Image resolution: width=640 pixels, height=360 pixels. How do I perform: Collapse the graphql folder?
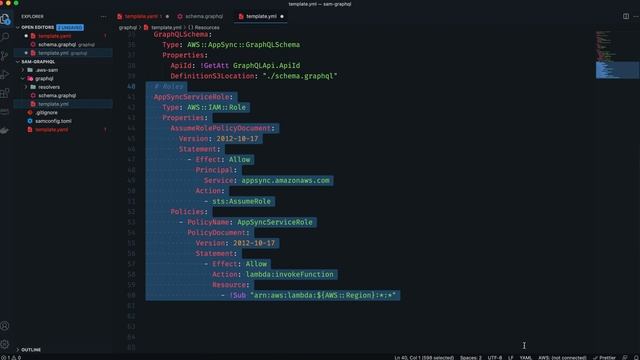click(x=44, y=79)
